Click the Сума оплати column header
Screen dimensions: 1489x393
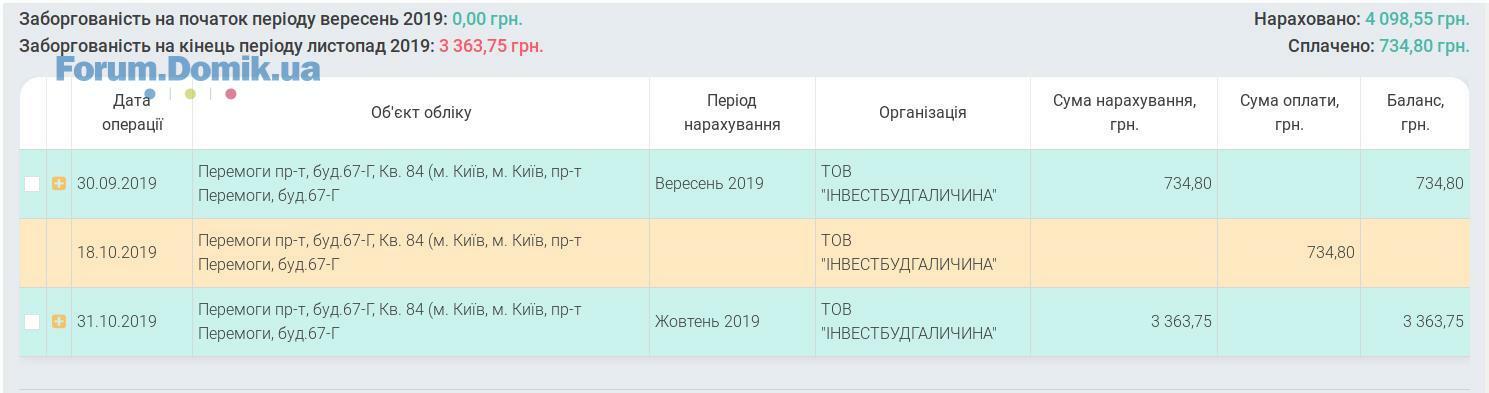pyautogui.click(x=1289, y=113)
